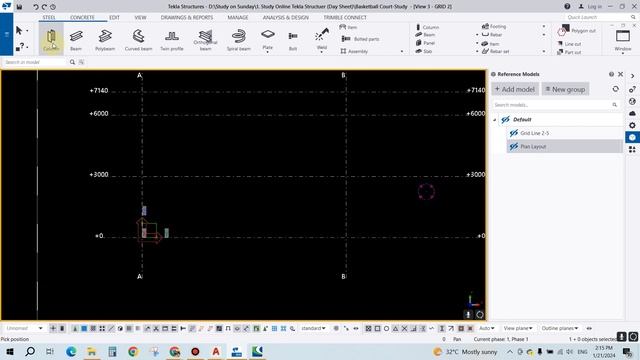Select the Twin profile tool
The height and width of the screenshot is (360, 640).
tap(171, 39)
